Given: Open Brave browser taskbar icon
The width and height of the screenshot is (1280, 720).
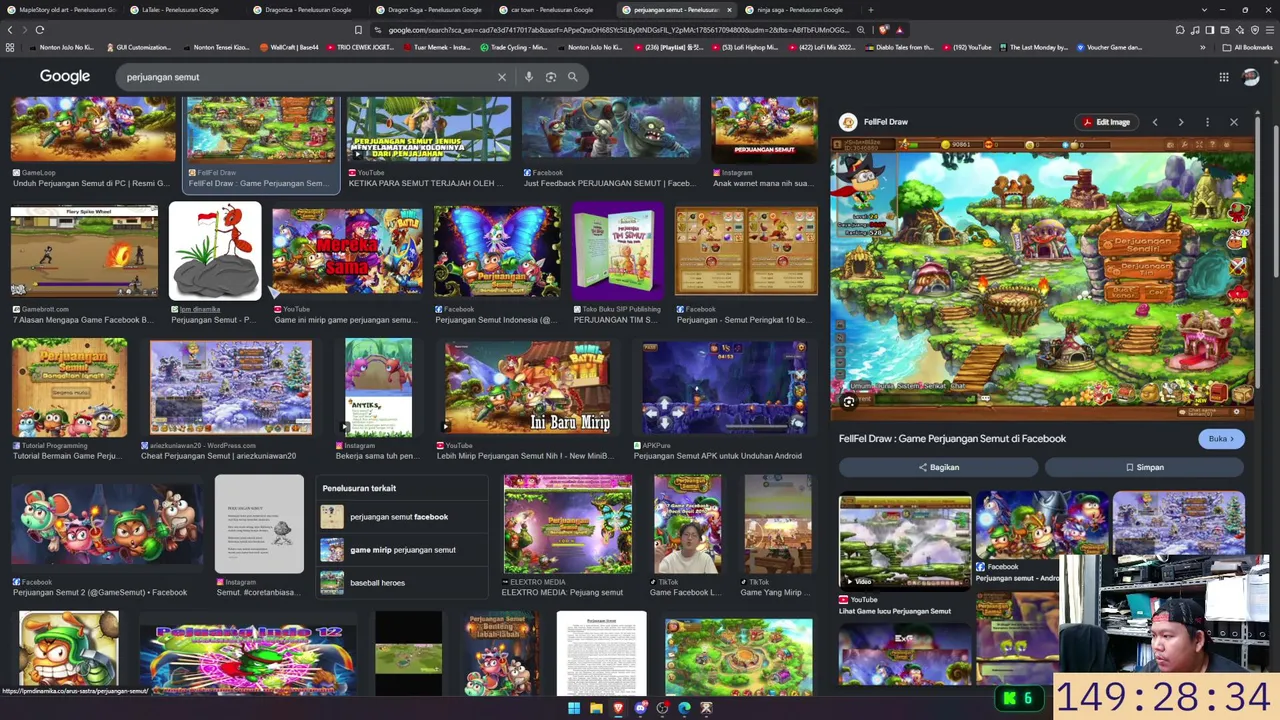Looking at the screenshot, I should coord(618,708).
